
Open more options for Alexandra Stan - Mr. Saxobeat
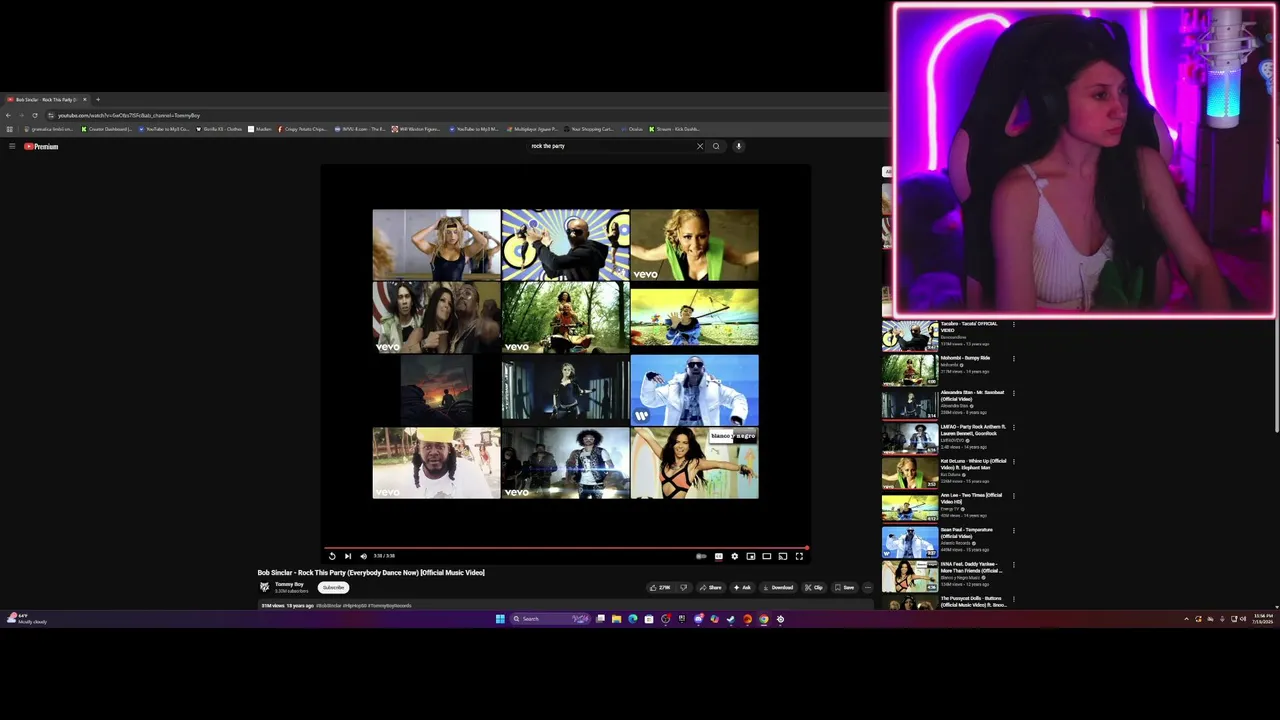click(1013, 393)
